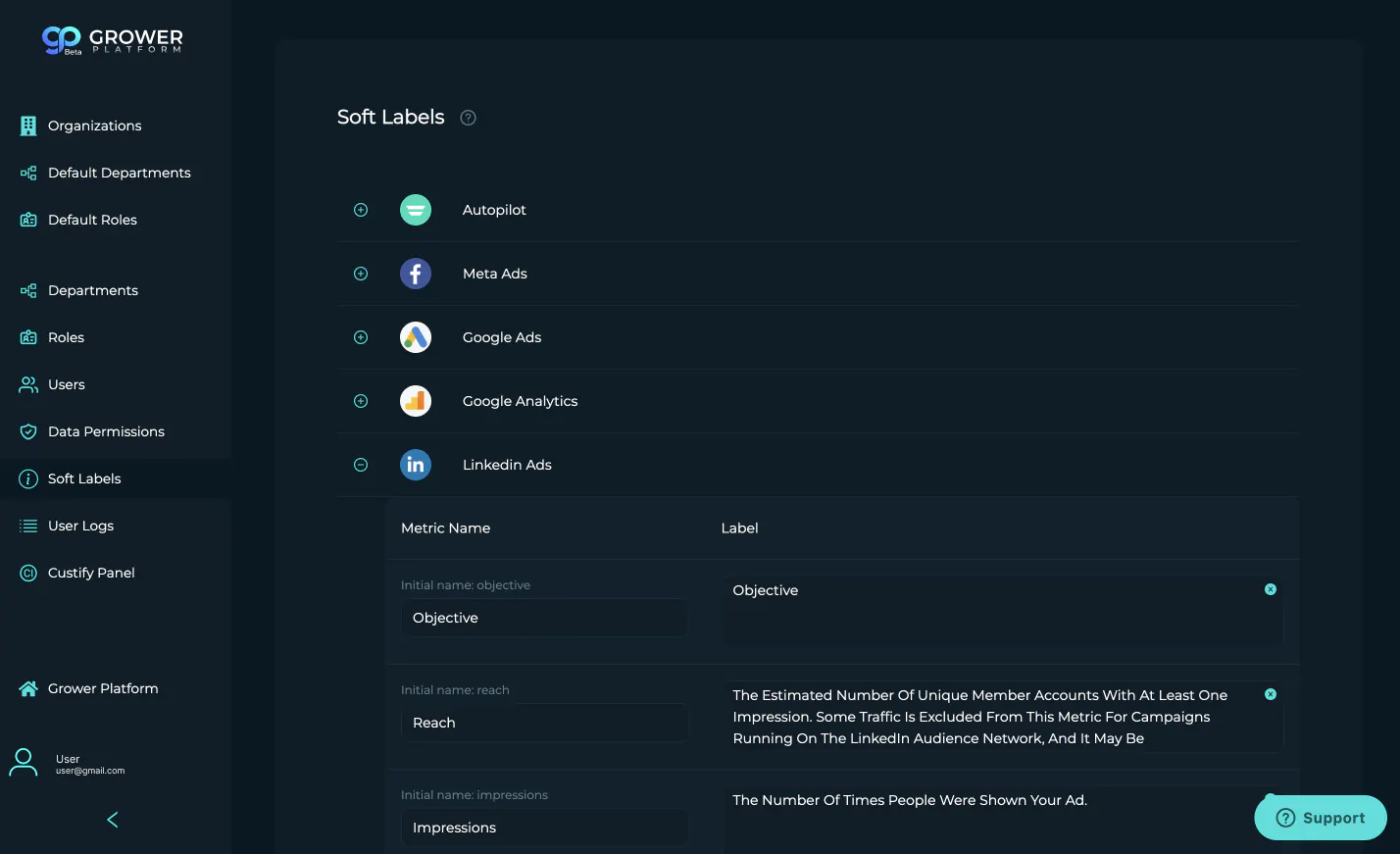Edit the Reach metric name field
This screenshot has width=1400, height=854.
[x=544, y=723]
